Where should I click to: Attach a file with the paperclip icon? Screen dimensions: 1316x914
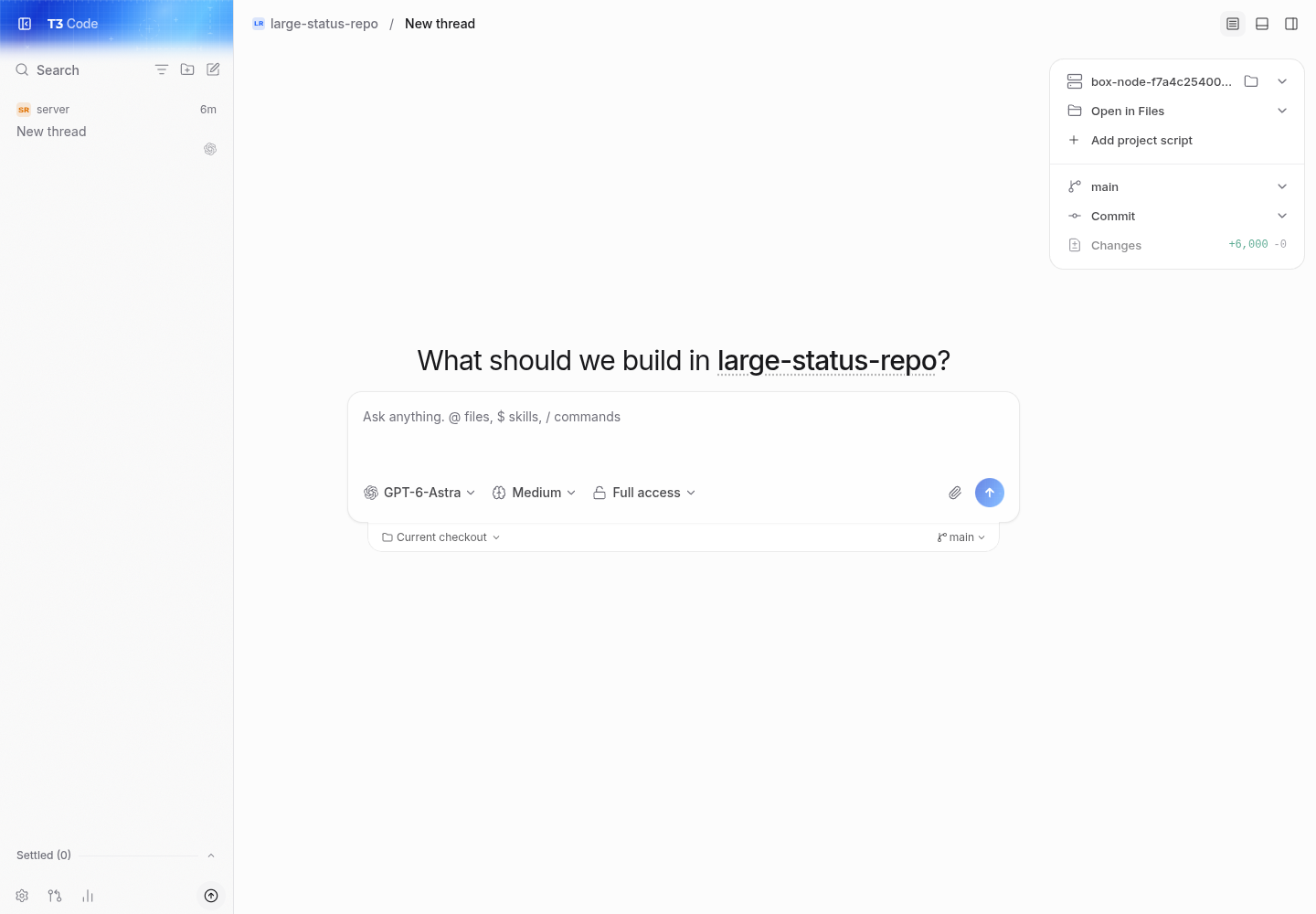click(955, 493)
